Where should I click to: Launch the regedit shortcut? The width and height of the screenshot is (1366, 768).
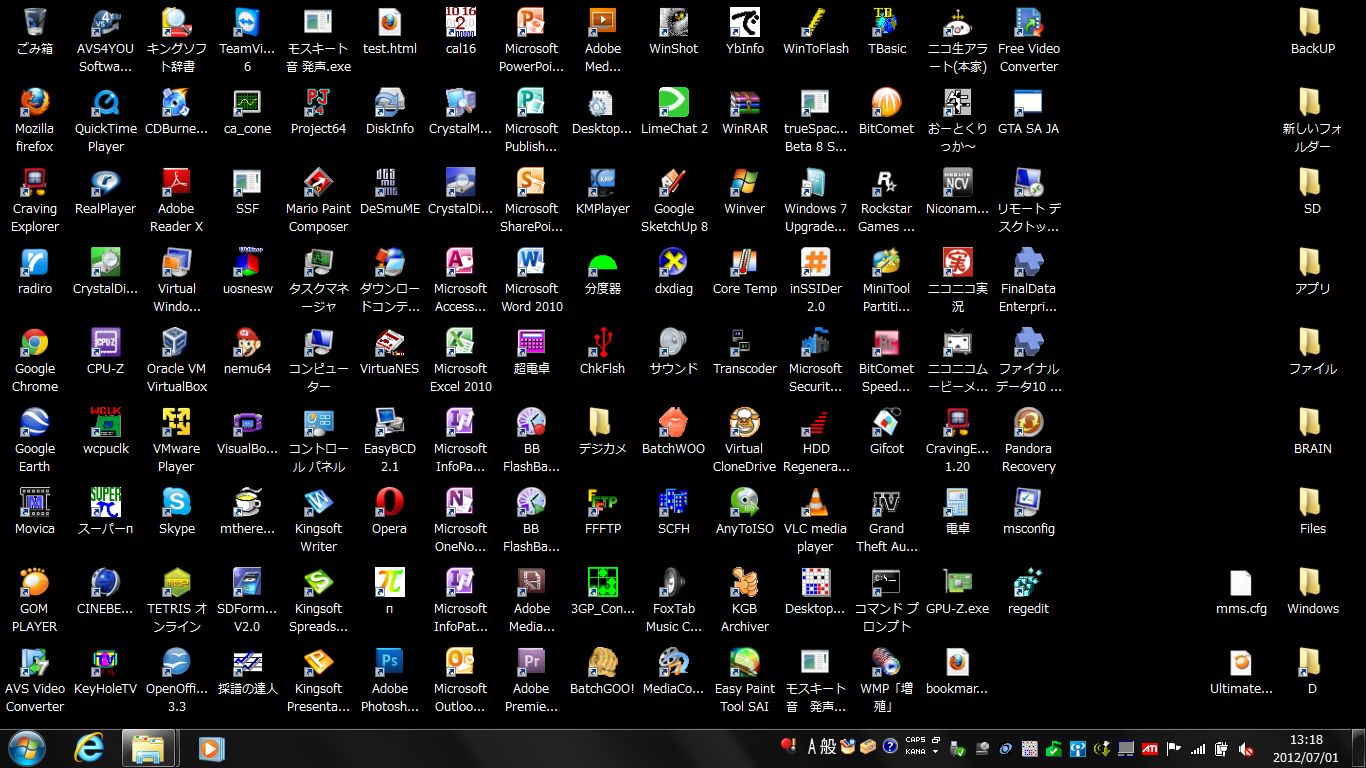point(1028,591)
